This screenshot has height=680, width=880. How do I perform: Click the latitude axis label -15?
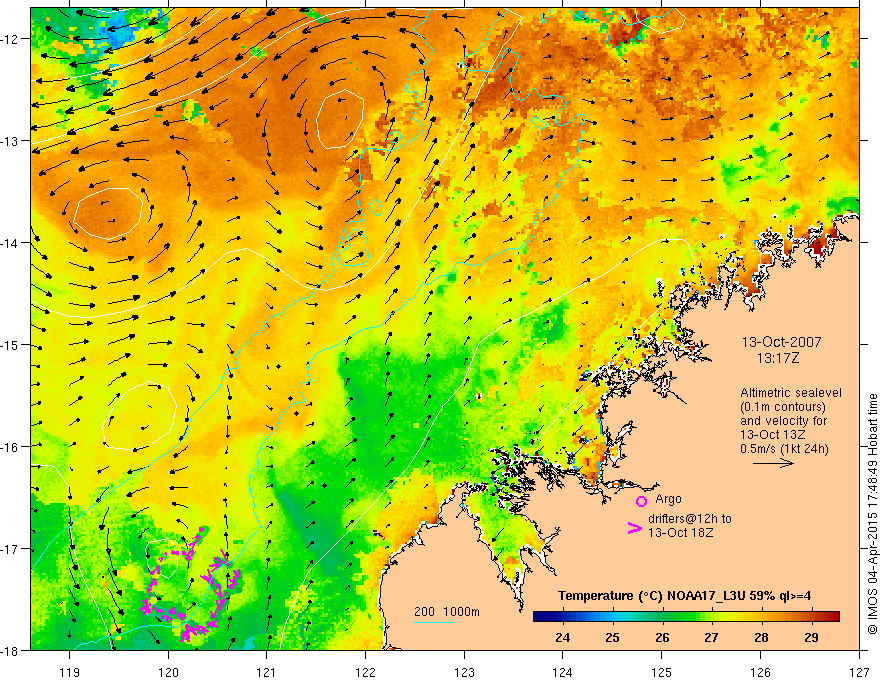[10, 345]
